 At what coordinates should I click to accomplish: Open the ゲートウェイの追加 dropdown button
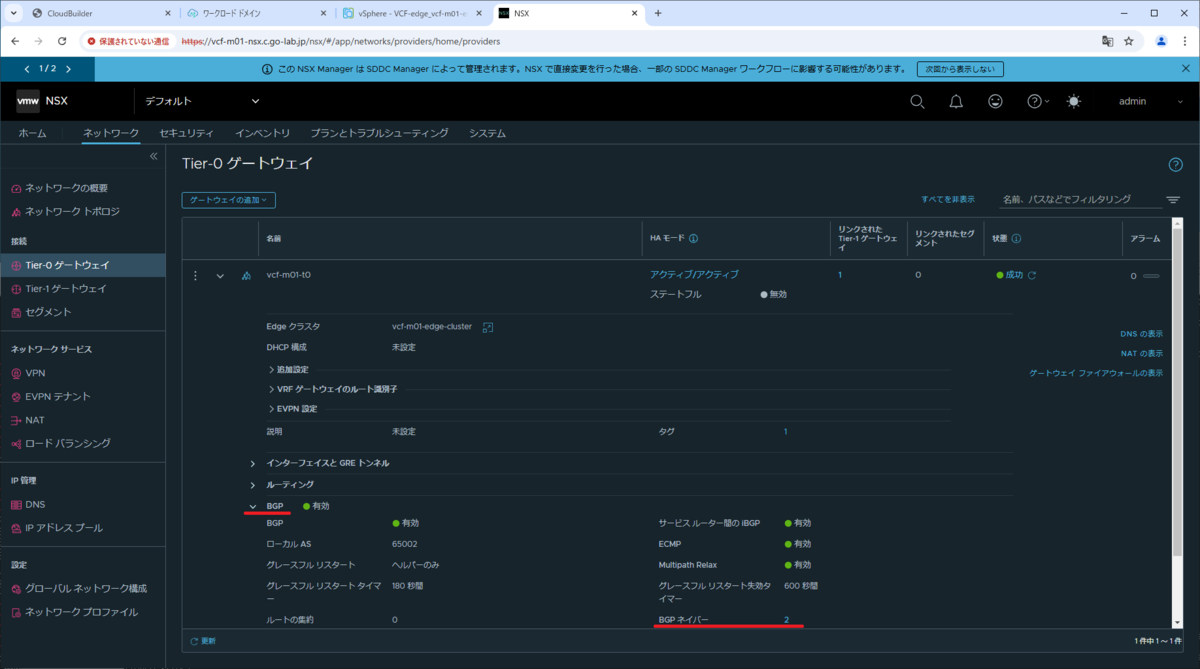(229, 200)
